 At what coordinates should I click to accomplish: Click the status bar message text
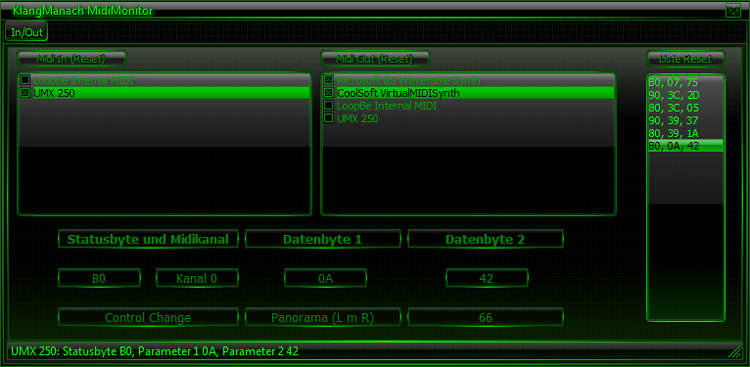point(155,352)
